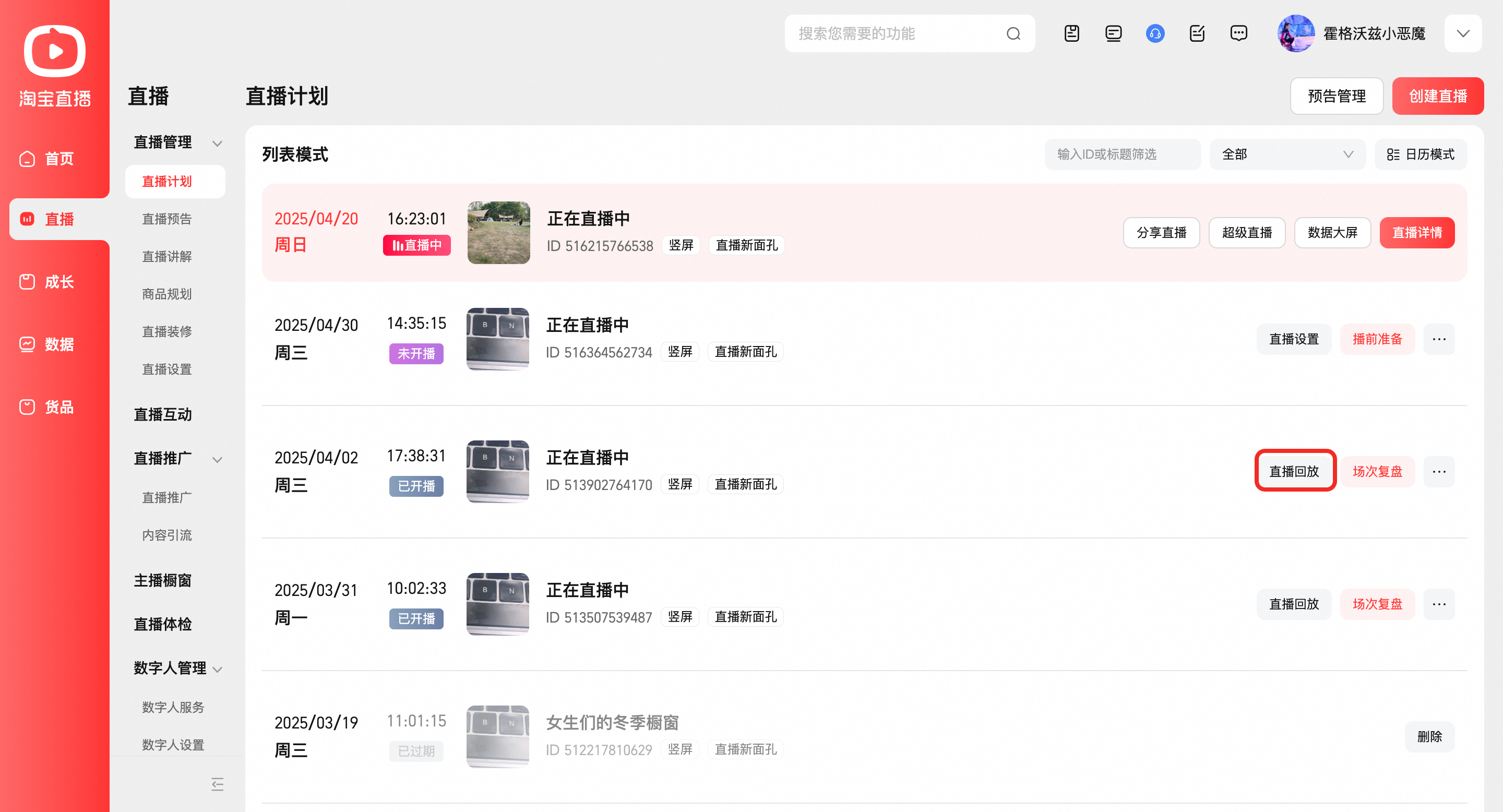Open 直播详情 for the live broadcast
Screen dimensions: 1503x812
[x=1417, y=233]
